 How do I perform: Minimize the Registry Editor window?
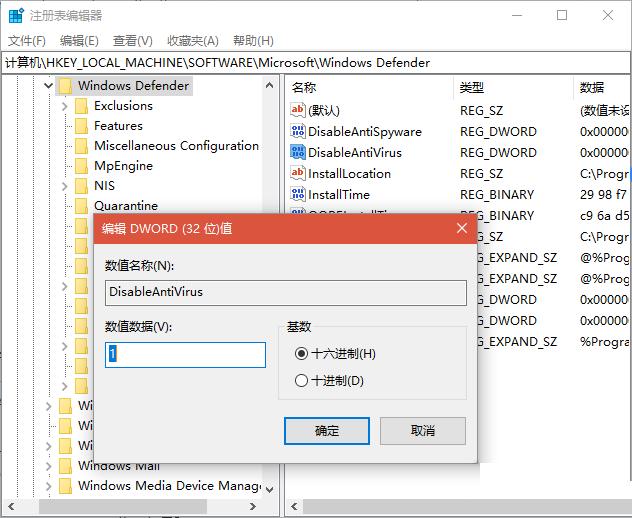517,15
